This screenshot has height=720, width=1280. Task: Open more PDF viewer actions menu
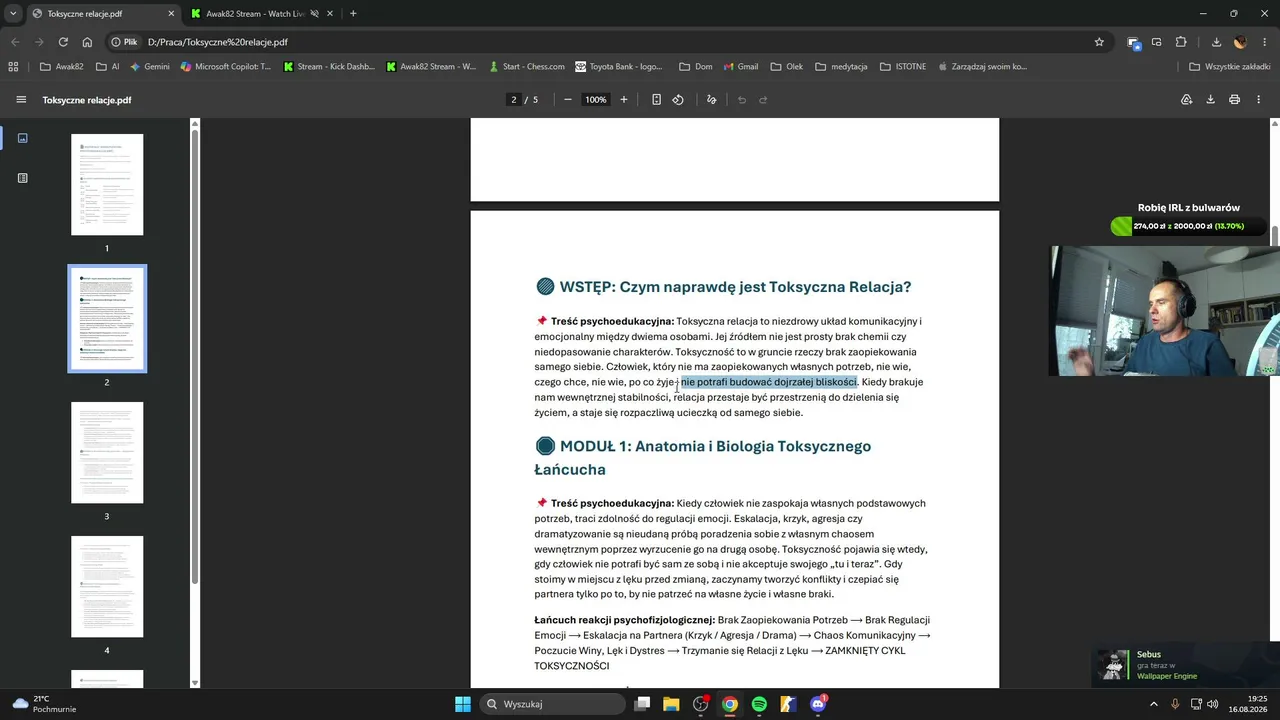(x=1259, y=100)
